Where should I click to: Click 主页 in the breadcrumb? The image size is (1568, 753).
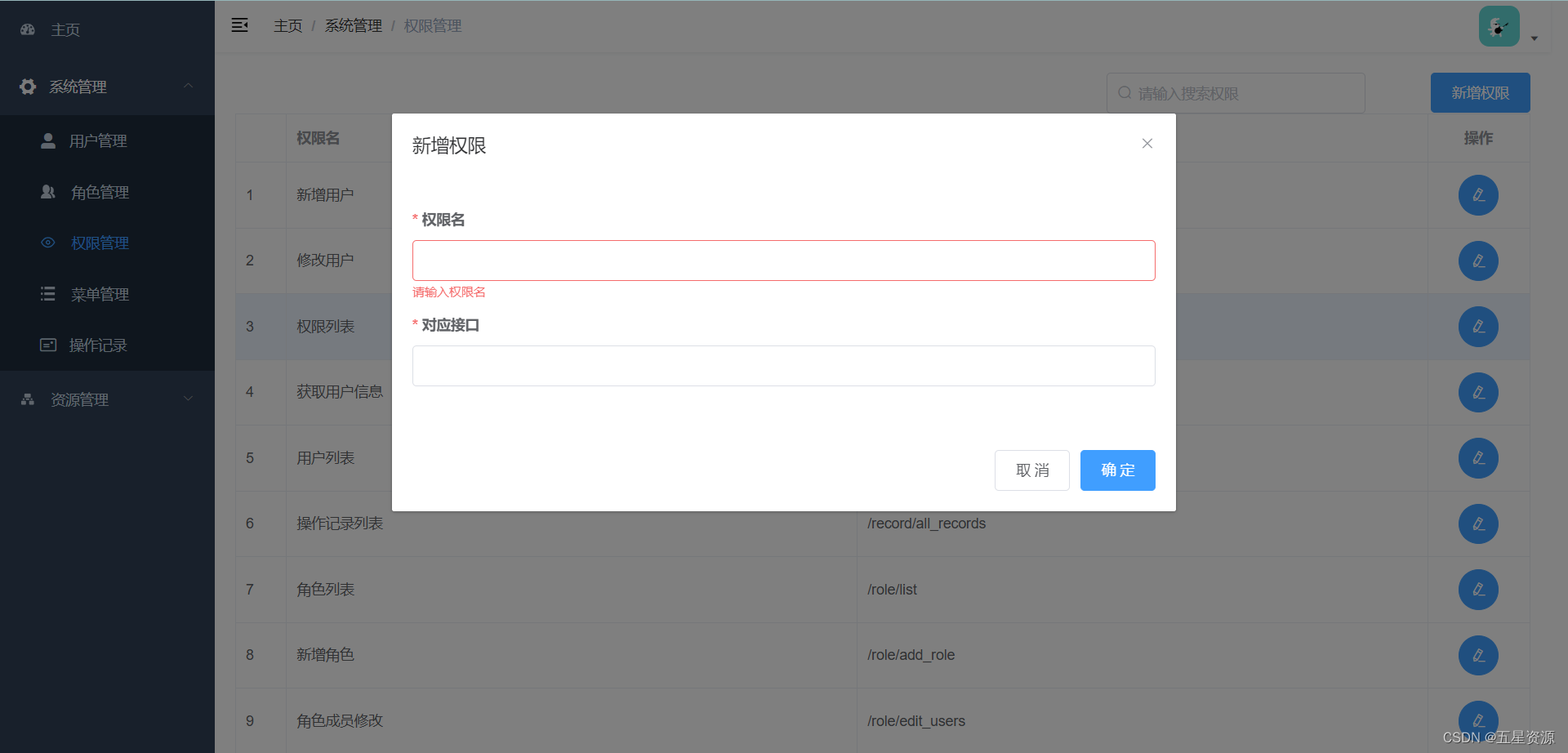point(287,25)
